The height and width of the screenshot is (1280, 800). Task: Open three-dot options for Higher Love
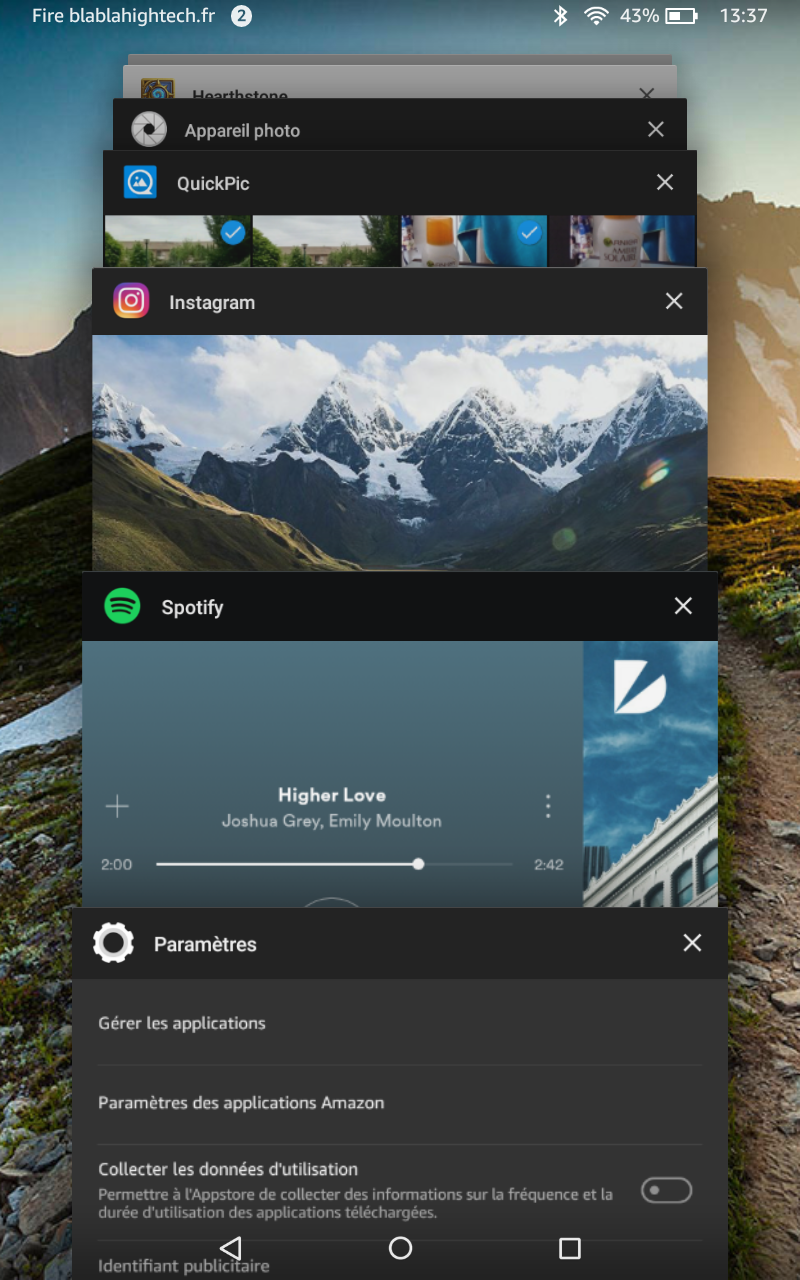pos(548,806)
